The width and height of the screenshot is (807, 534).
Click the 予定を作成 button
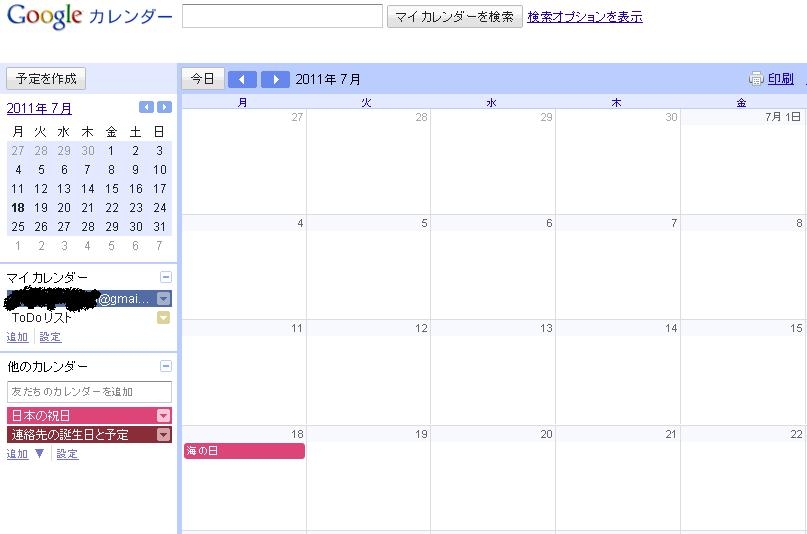click(46, 79)
